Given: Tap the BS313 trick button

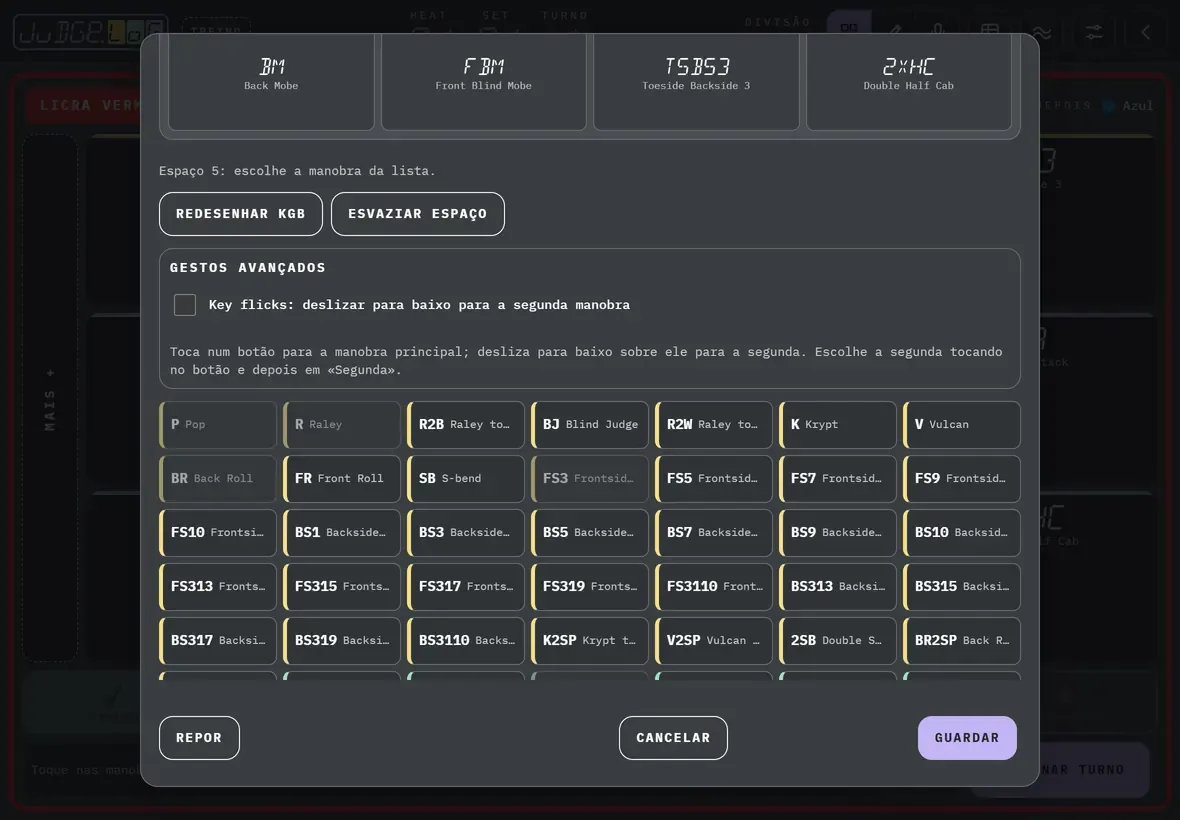Looking at the screenshot, I should pyautogui.click(x=838, y=587).
